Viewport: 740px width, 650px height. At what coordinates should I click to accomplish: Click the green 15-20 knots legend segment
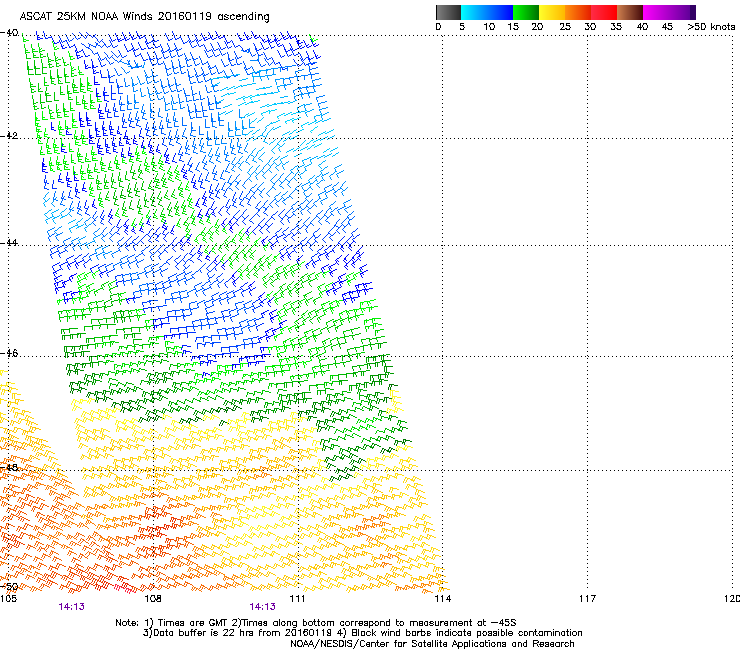tap(526, 12)
